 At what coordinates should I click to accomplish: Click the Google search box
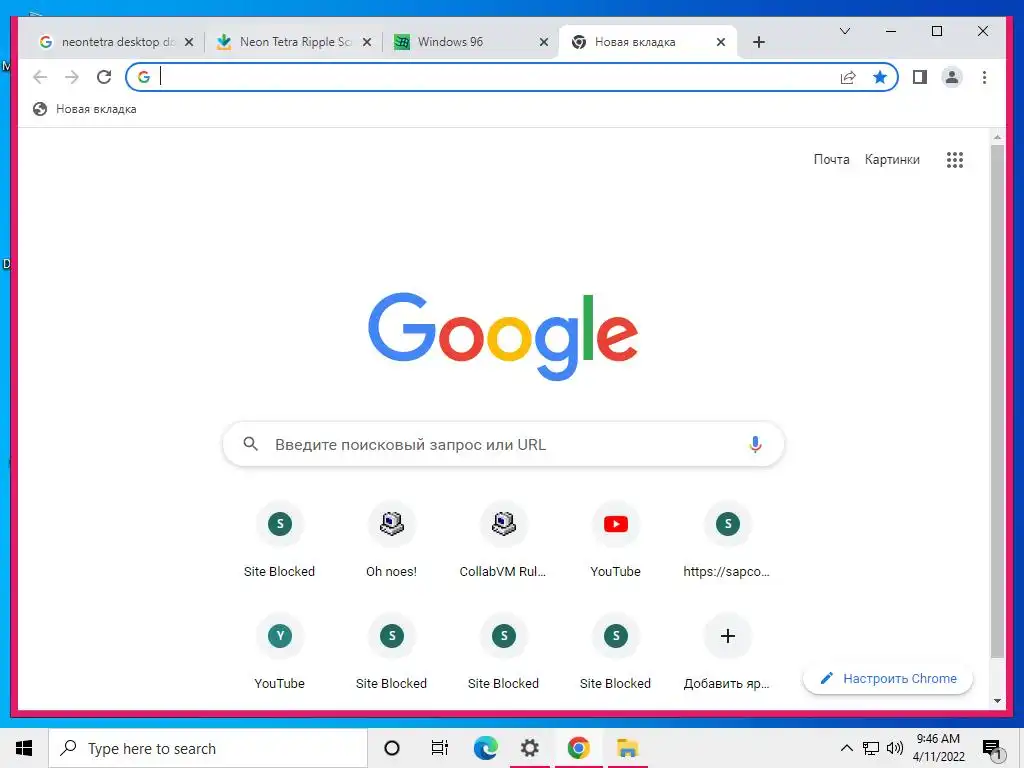point(503,444)
